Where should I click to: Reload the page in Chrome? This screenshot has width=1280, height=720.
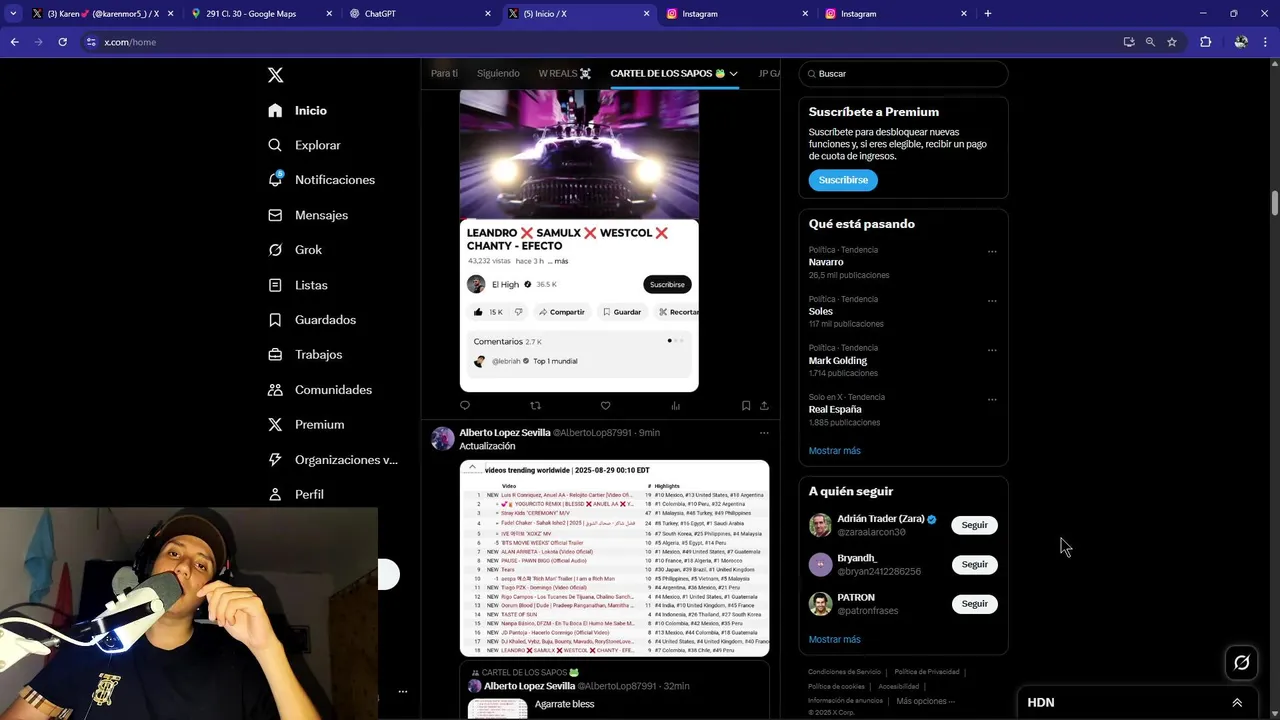(62, 42)
